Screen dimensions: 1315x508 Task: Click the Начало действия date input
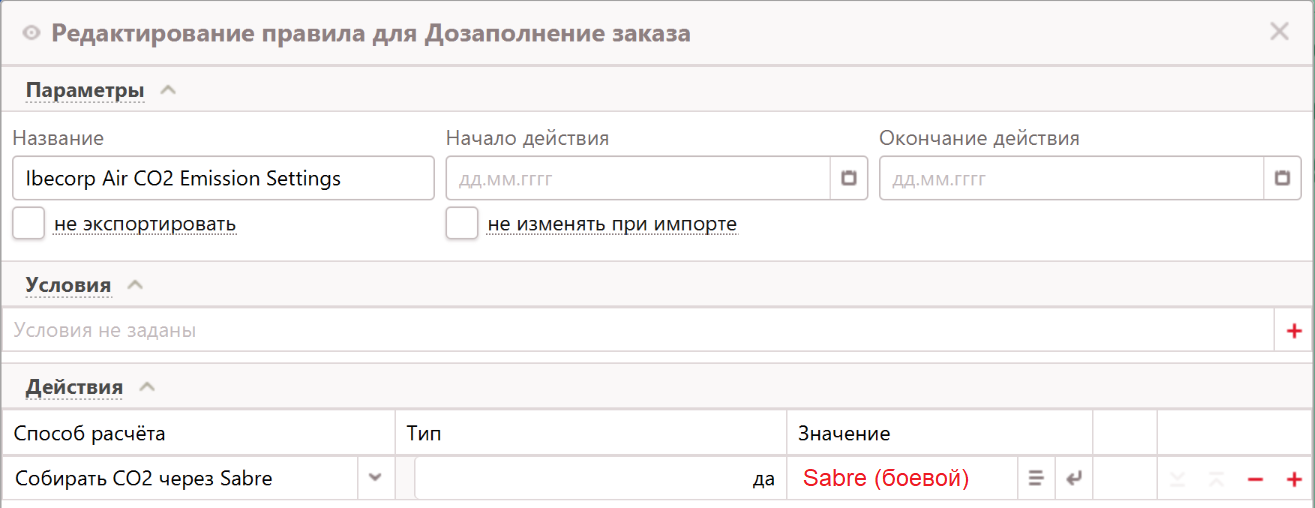[637, 179]
